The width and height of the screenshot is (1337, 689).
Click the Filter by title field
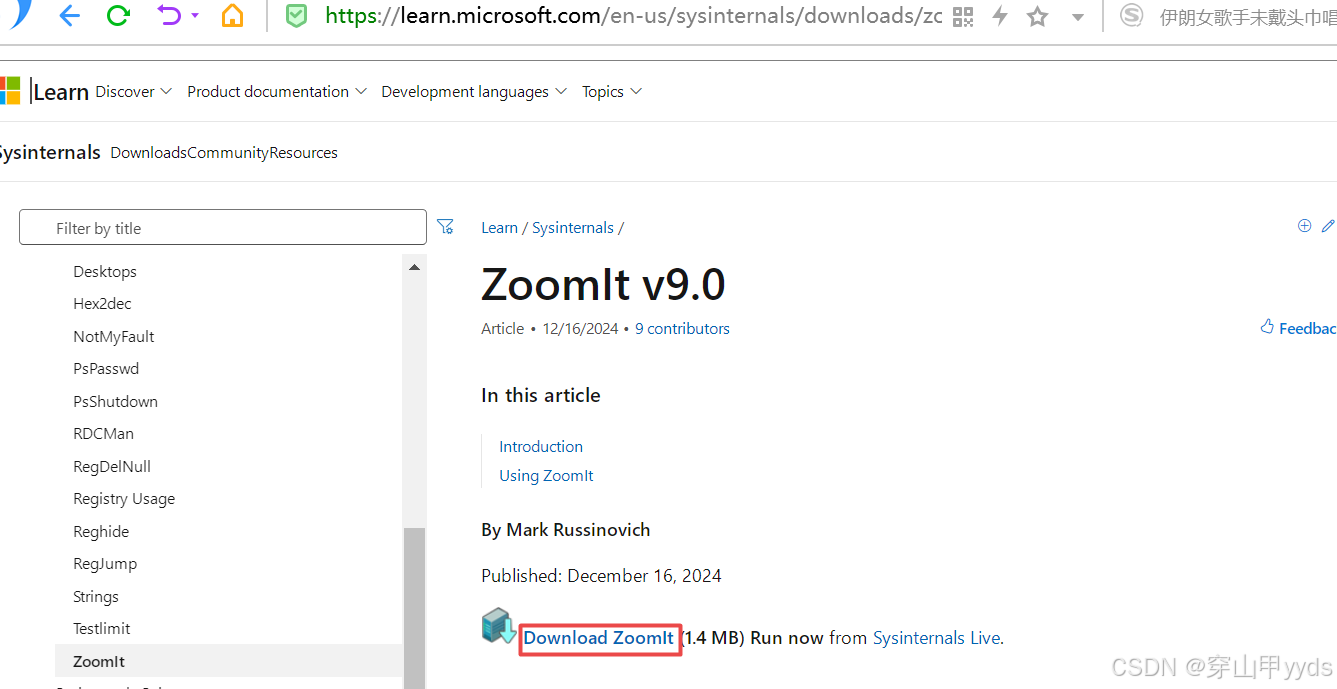[223, 227]
